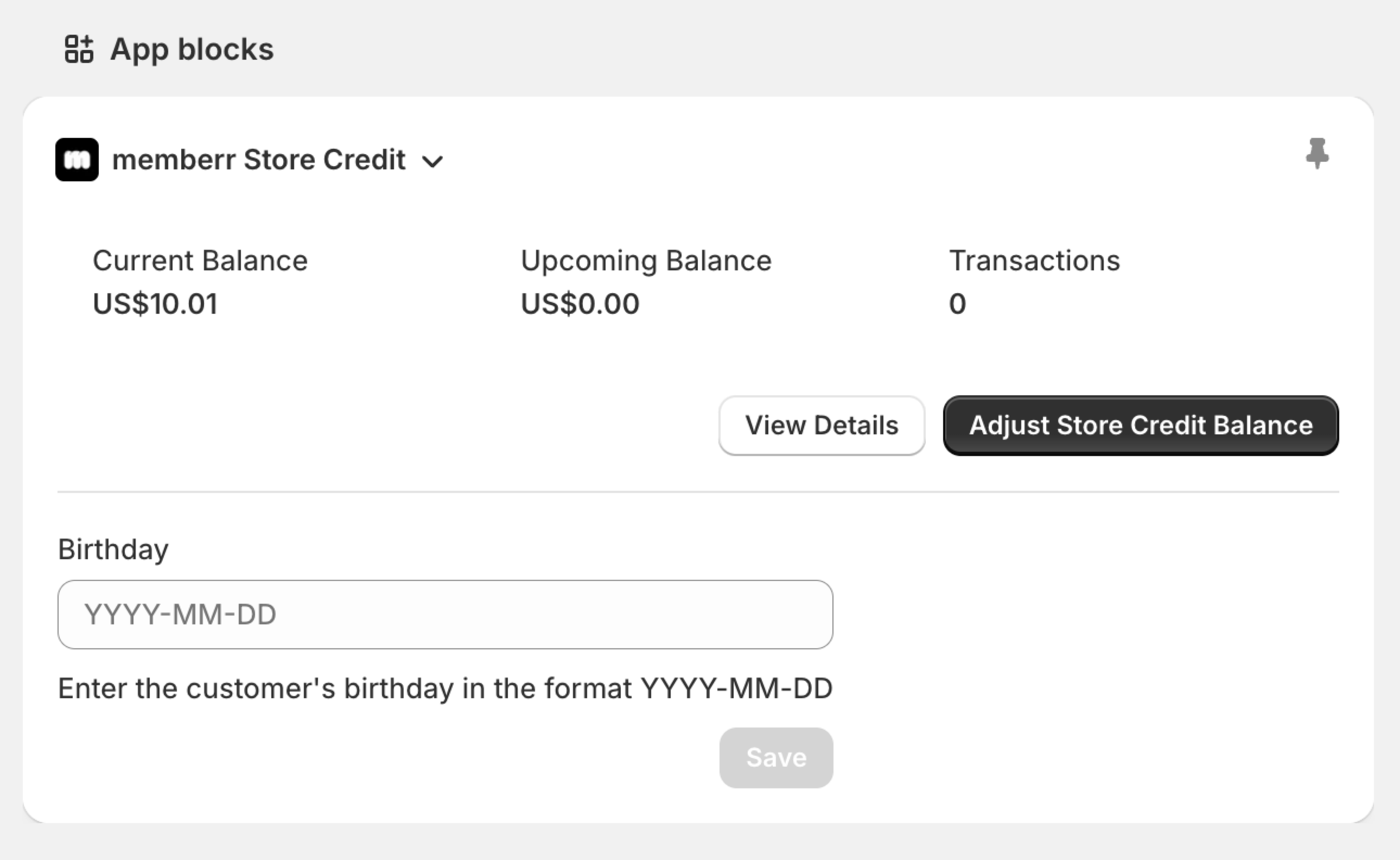Image resolution: width=1400 pixels, height=860 pixels.
Task: Click Adjust Store Credit Balance
Action: tap(1141, 426)
